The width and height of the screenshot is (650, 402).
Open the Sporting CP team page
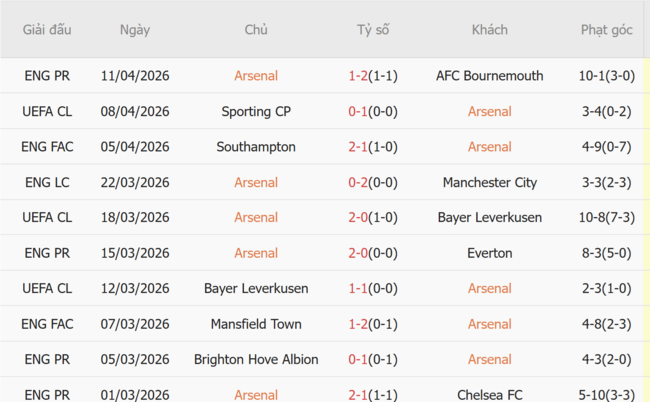point(256,112)
